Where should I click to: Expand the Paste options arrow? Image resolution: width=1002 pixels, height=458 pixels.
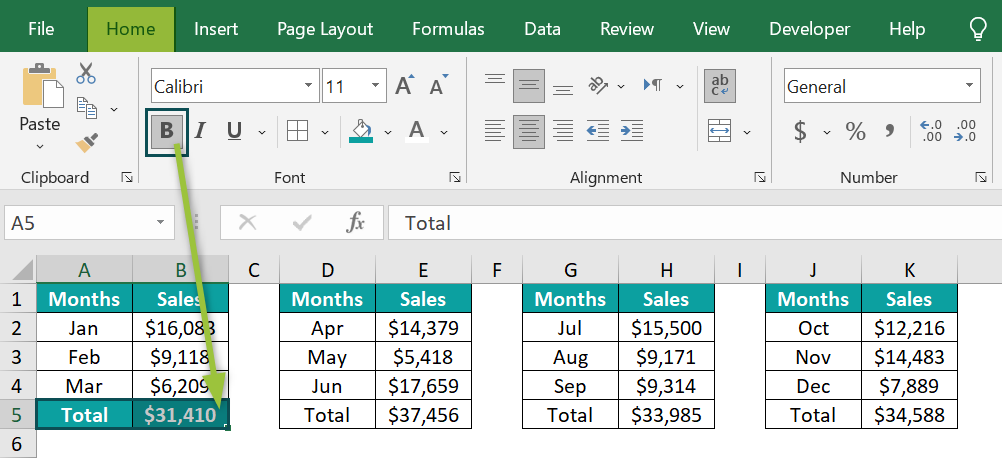[x=40, y=147]
